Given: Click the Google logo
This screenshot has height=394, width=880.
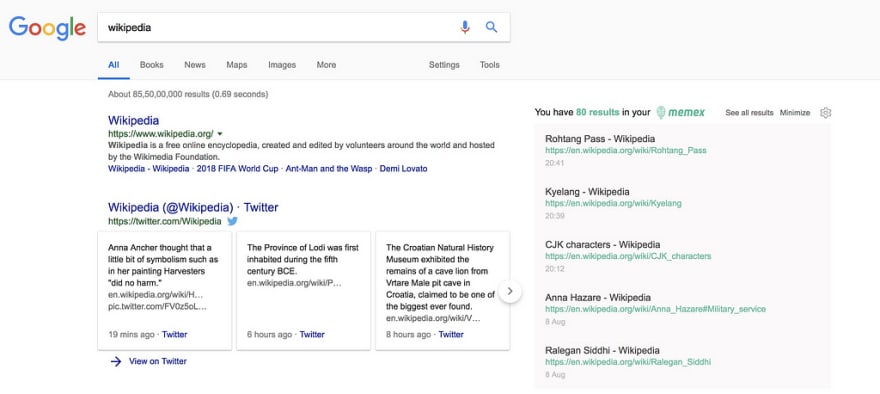Looking at the screenshot, I should pyautogui.click(x=47, y=28).
